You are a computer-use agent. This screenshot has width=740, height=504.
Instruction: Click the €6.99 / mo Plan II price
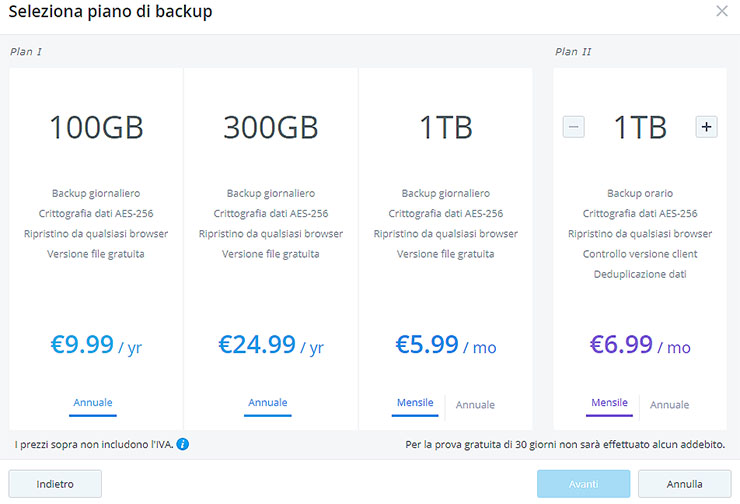click(640, 346)
